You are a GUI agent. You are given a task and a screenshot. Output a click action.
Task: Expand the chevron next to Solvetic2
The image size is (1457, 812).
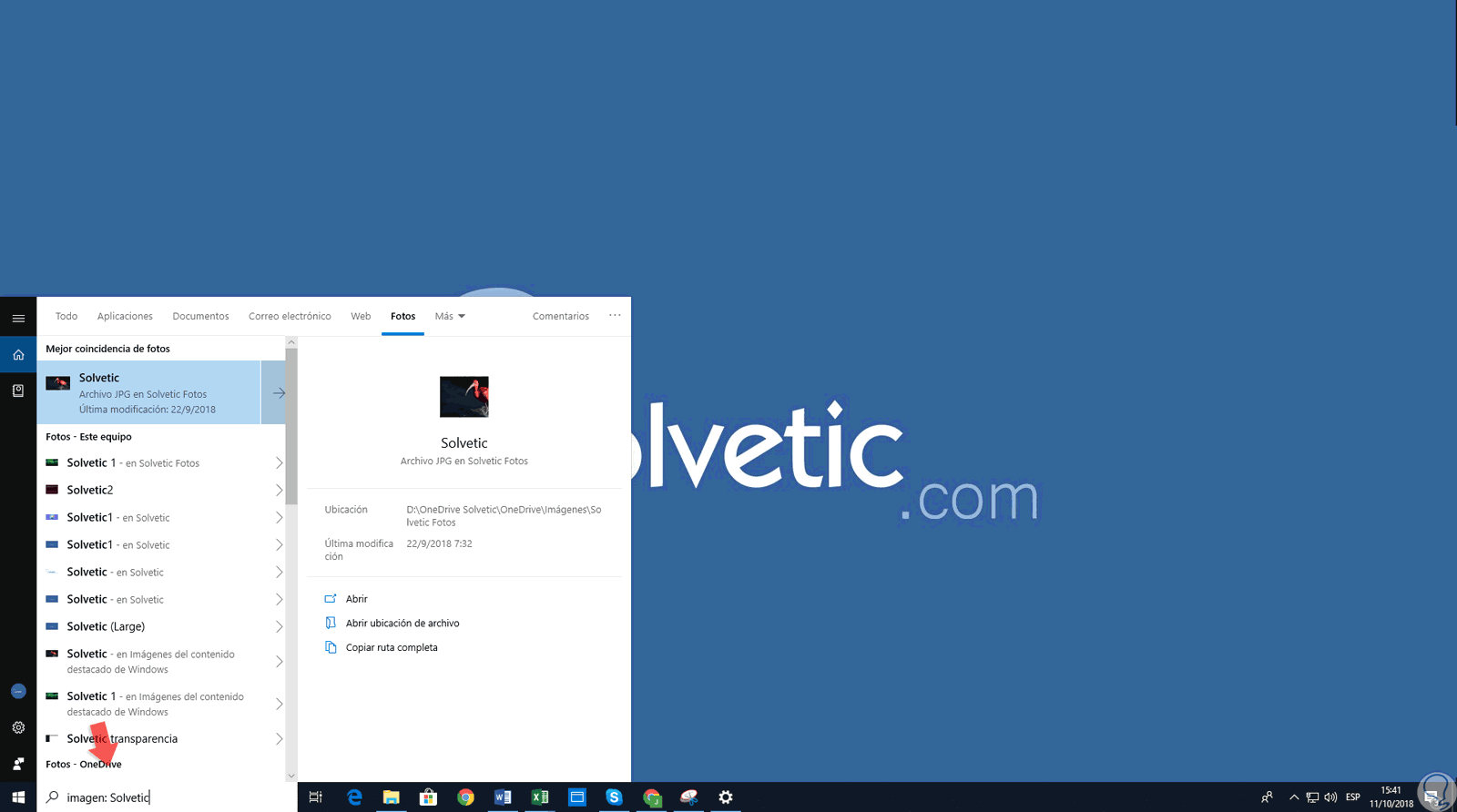tap(279, 491)
